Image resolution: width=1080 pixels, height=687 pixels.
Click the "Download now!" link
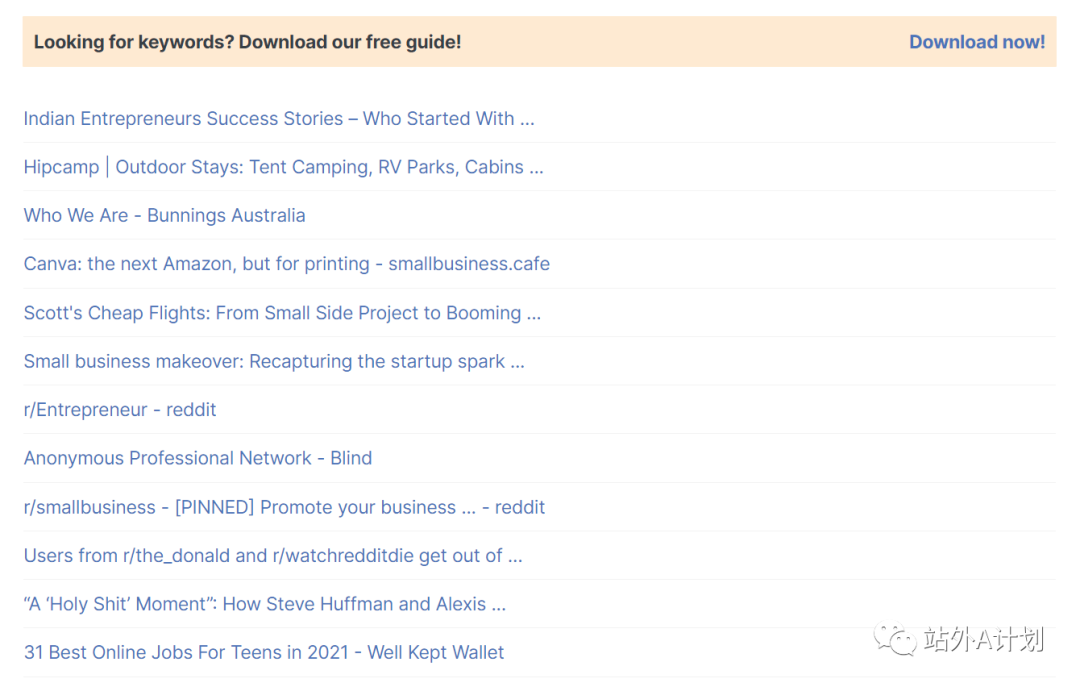[x=976, y=42]
